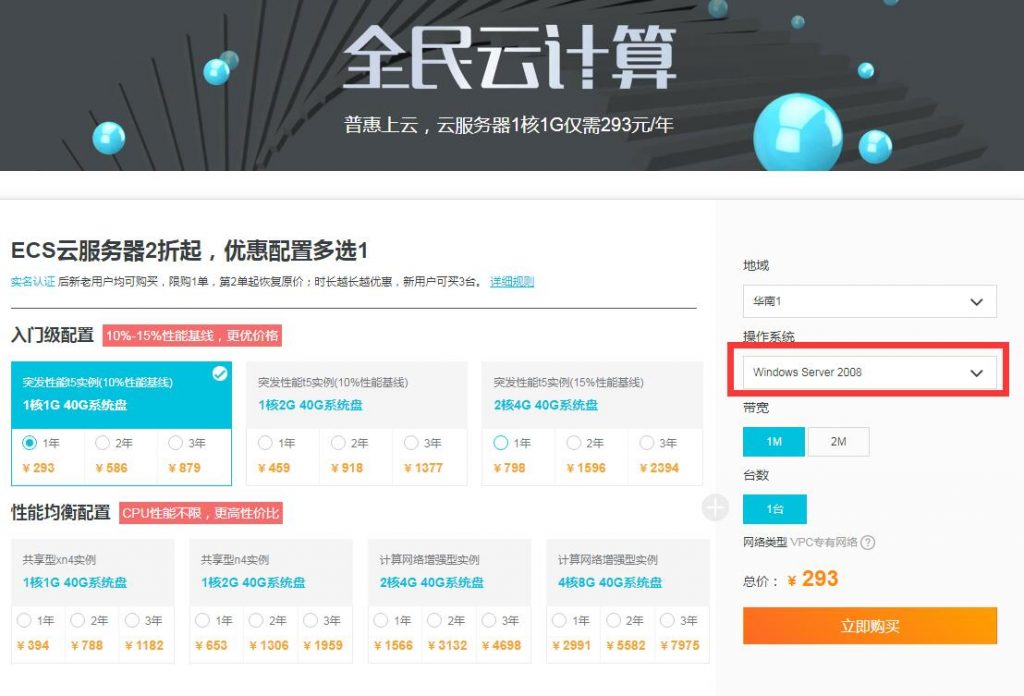Click the help icon beside VPC专有网络
Viewport: 1024px width, 696px height.
point(868,542)
